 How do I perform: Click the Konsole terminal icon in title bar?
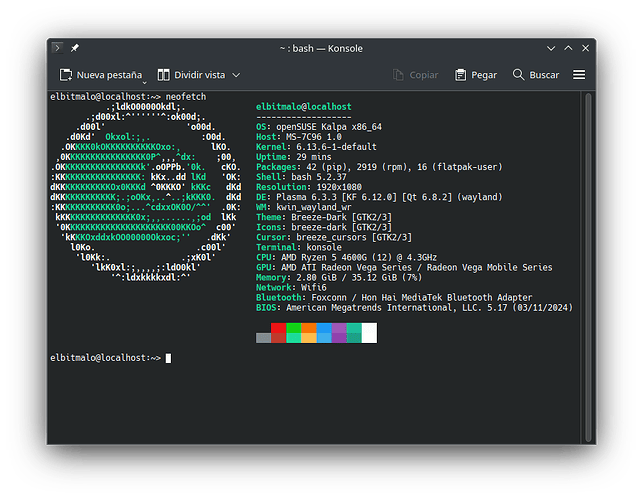tap(59, 48)
